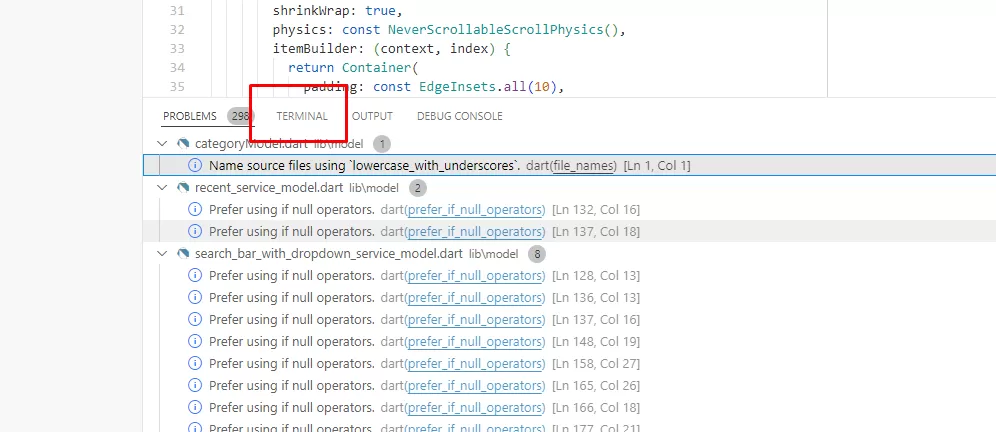
Task: Open prefer_if_null_operators link at Ln 148, Col 19
Action: [474, 342]
